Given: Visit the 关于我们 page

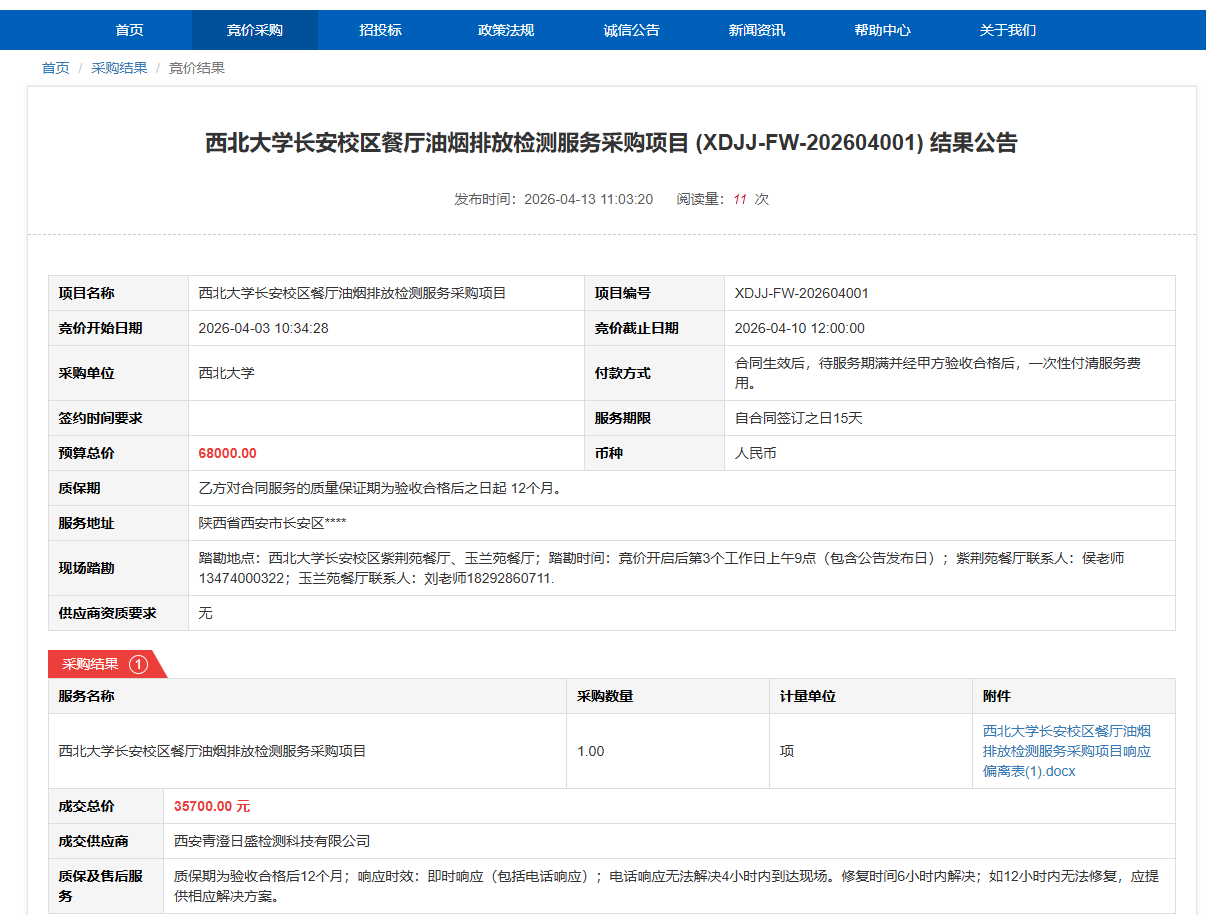Looking at the screenshot, I should (x=1007, y=30).
